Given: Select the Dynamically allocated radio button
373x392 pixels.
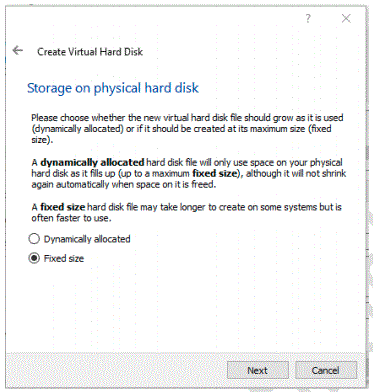Looking at the screenshot, I should click(34, 239).
